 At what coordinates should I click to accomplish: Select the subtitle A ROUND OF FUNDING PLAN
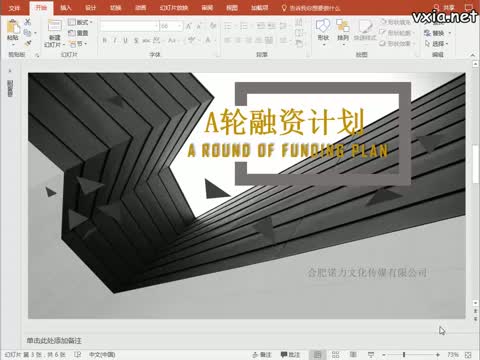(x=288, y=150)
